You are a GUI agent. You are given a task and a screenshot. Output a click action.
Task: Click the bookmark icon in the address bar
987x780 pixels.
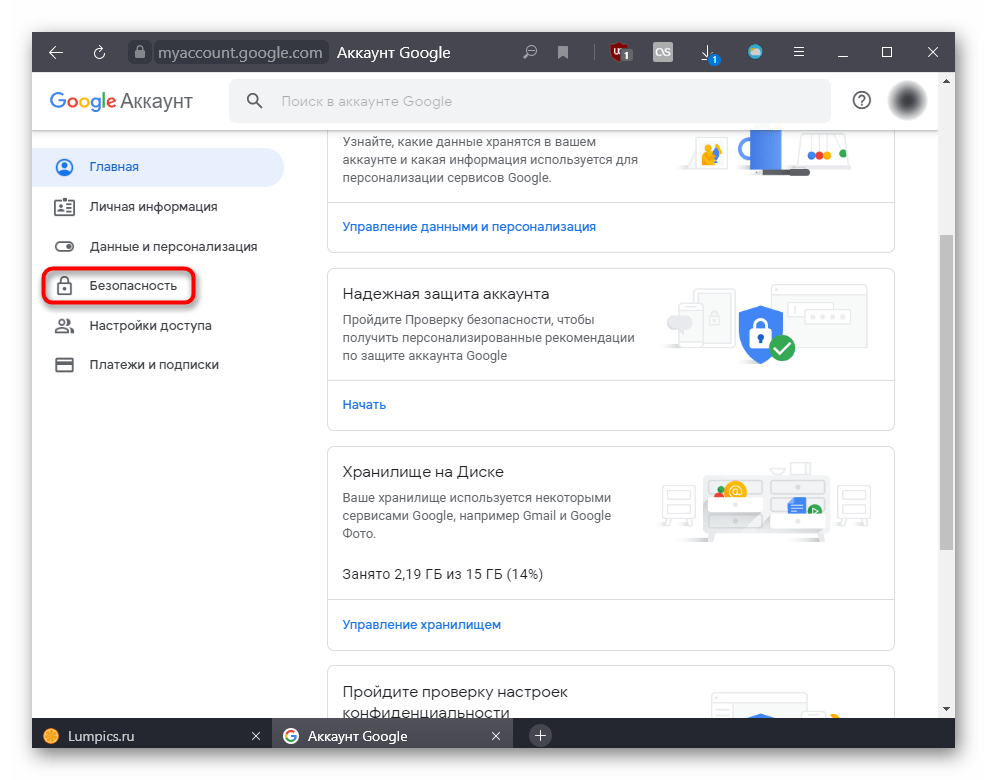(x=563, y=53)
